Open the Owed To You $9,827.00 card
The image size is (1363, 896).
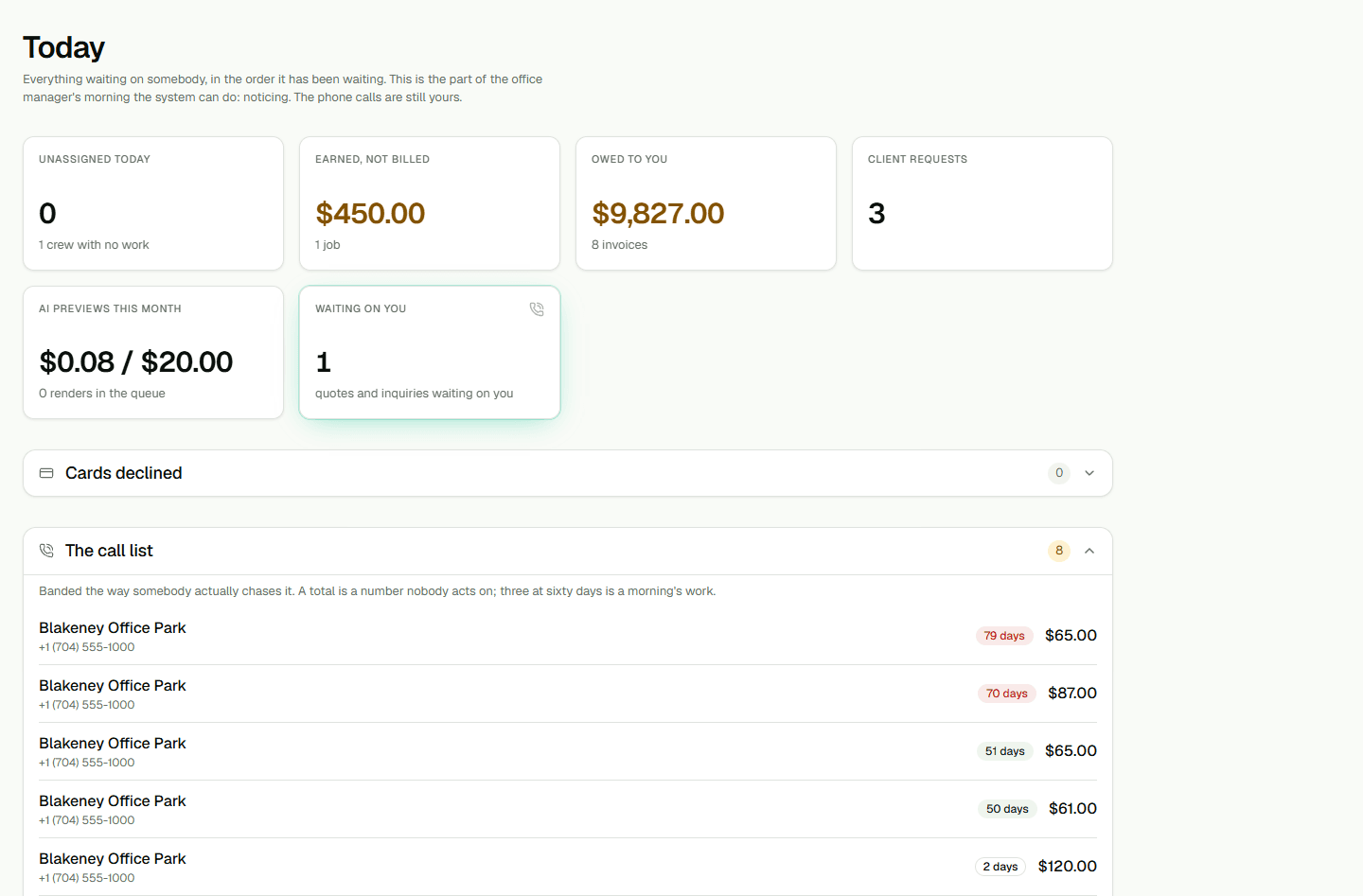click(x=706, y=203)
